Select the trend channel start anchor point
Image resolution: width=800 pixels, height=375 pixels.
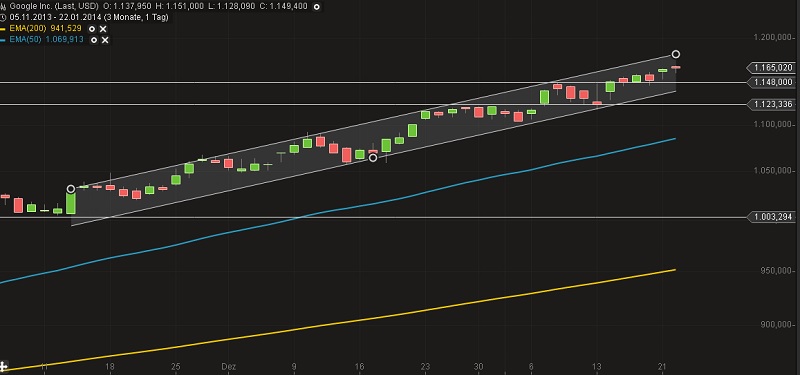pyautogui.click(x=71, y=189)
